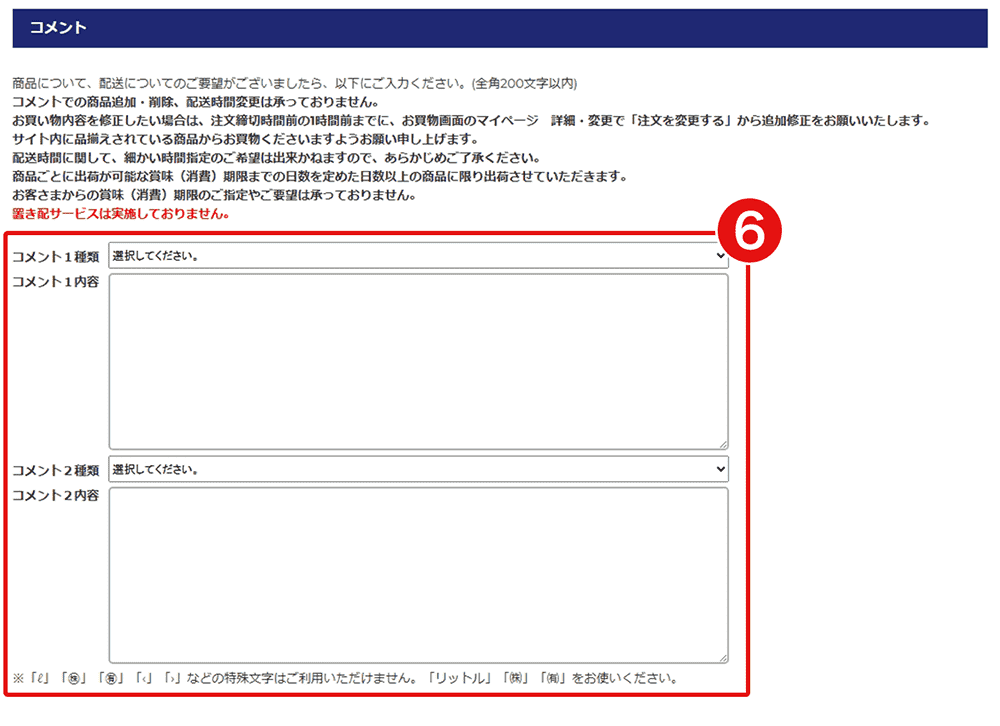
Task: Click the 商品追加・削除 notice line
Action: [x=195, y=102]
